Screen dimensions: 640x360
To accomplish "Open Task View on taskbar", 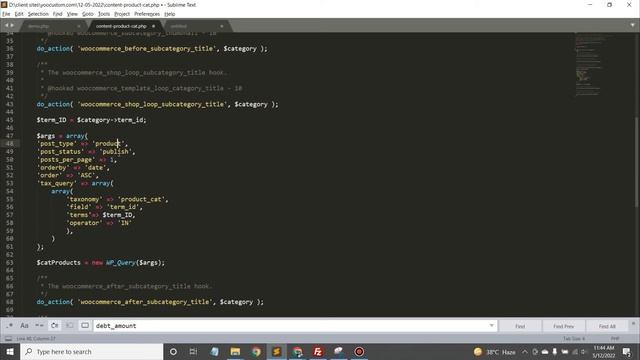I will point(193,351).
